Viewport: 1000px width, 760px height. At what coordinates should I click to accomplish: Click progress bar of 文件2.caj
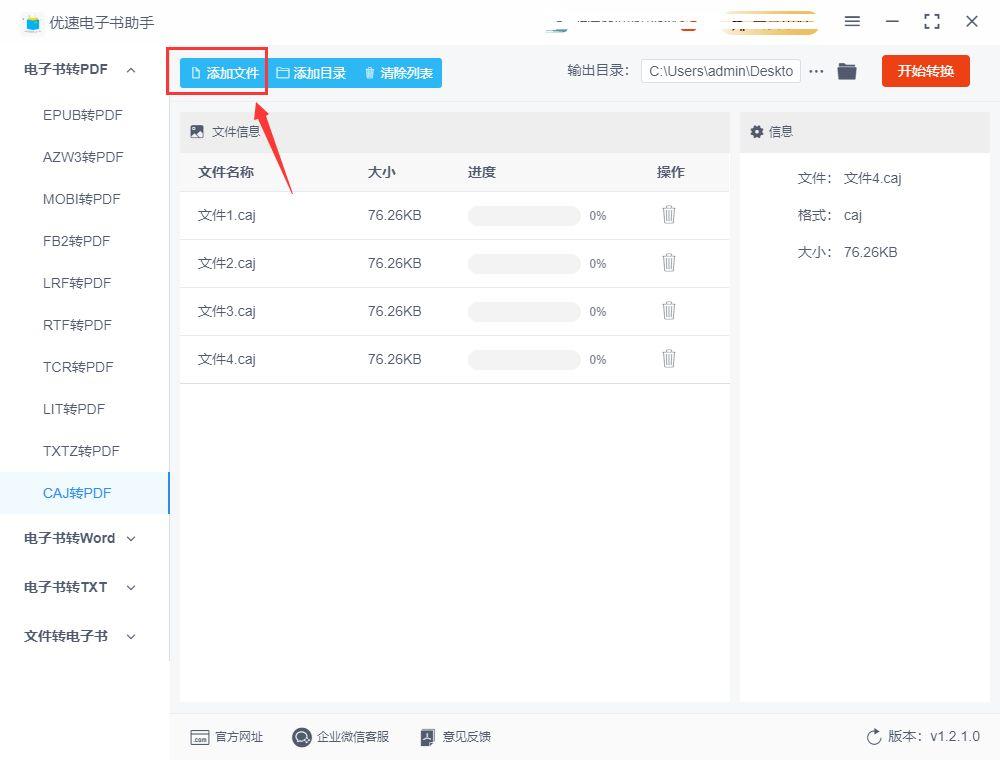pos(524,263)
